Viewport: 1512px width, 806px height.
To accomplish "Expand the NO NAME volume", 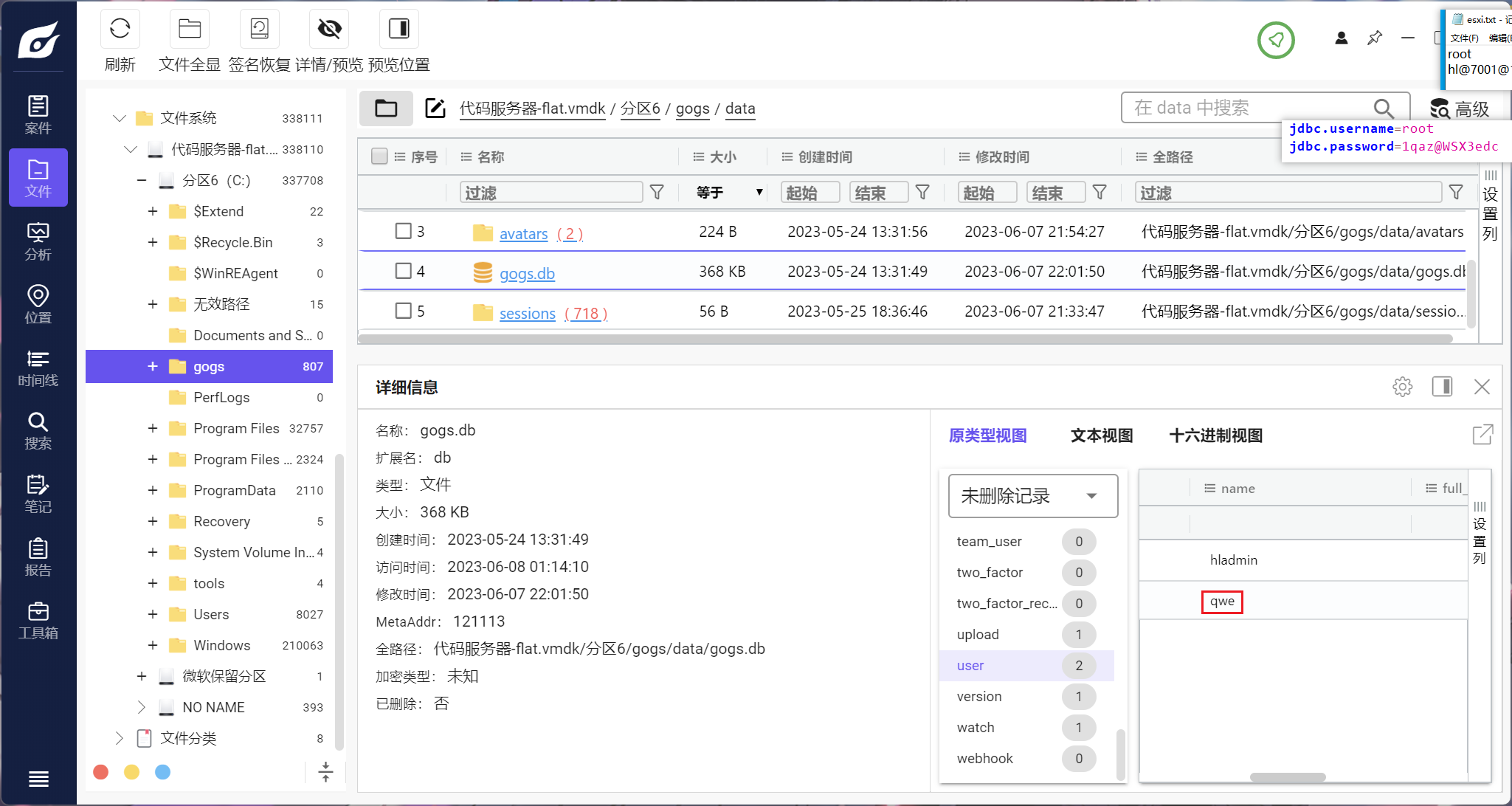I will [141, 707].
